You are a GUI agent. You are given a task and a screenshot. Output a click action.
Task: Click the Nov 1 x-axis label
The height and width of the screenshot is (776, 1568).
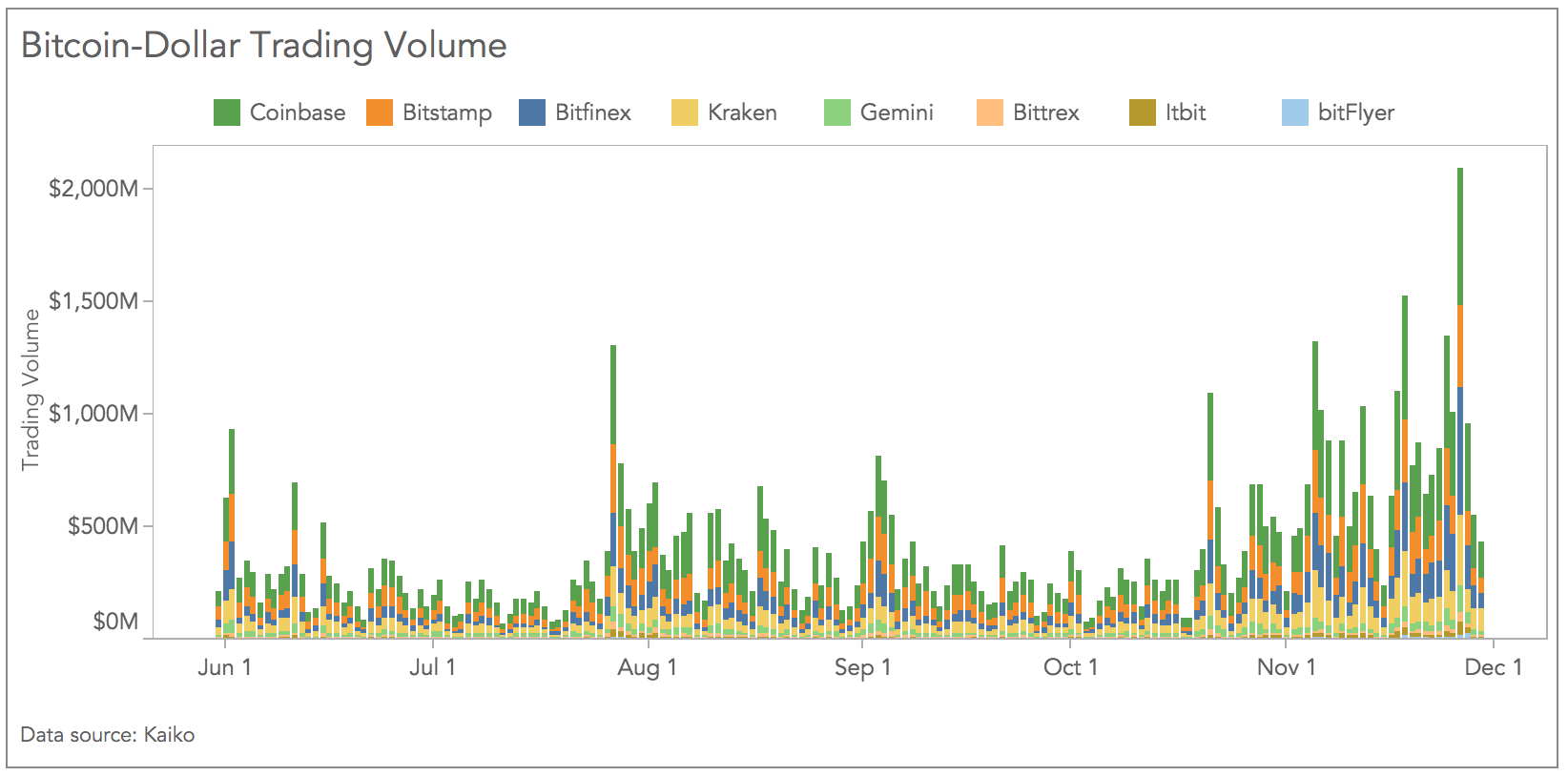(1286, 667)
